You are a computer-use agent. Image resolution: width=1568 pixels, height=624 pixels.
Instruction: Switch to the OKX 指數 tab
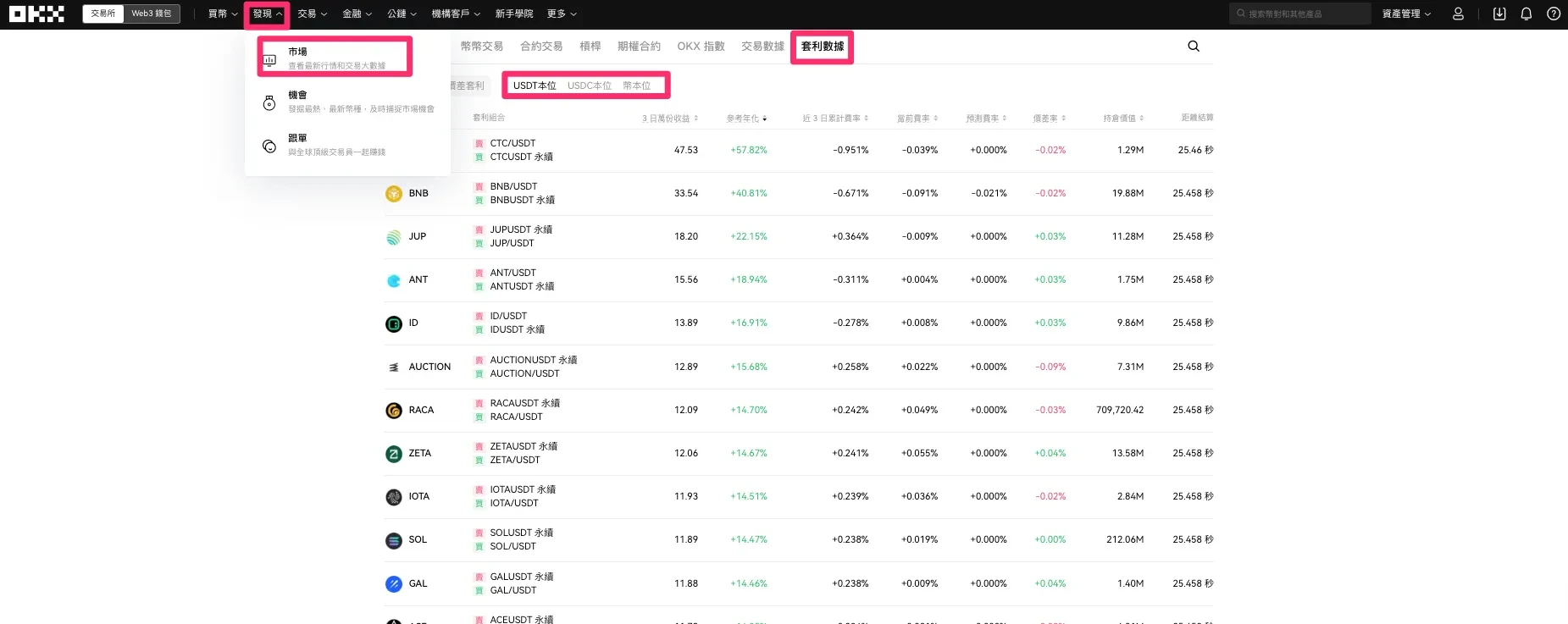point(701,47)
